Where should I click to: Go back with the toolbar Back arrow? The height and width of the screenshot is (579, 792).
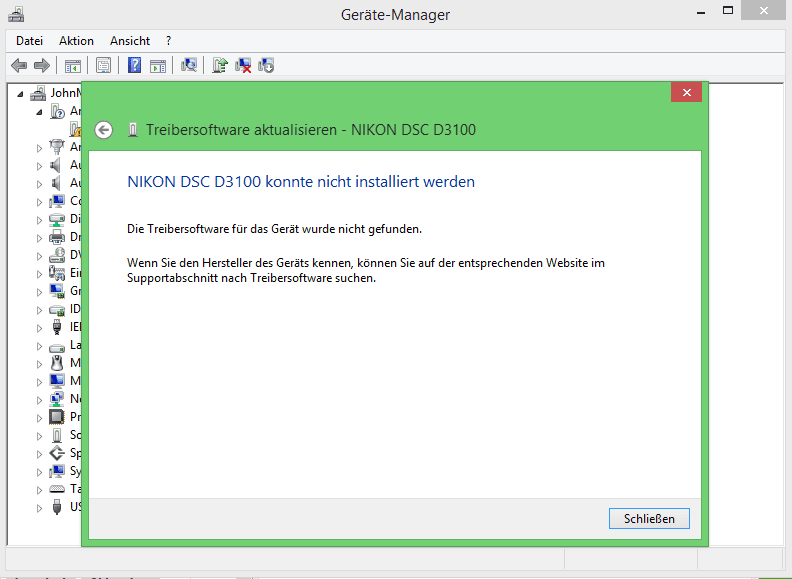(x=19, y=65)
